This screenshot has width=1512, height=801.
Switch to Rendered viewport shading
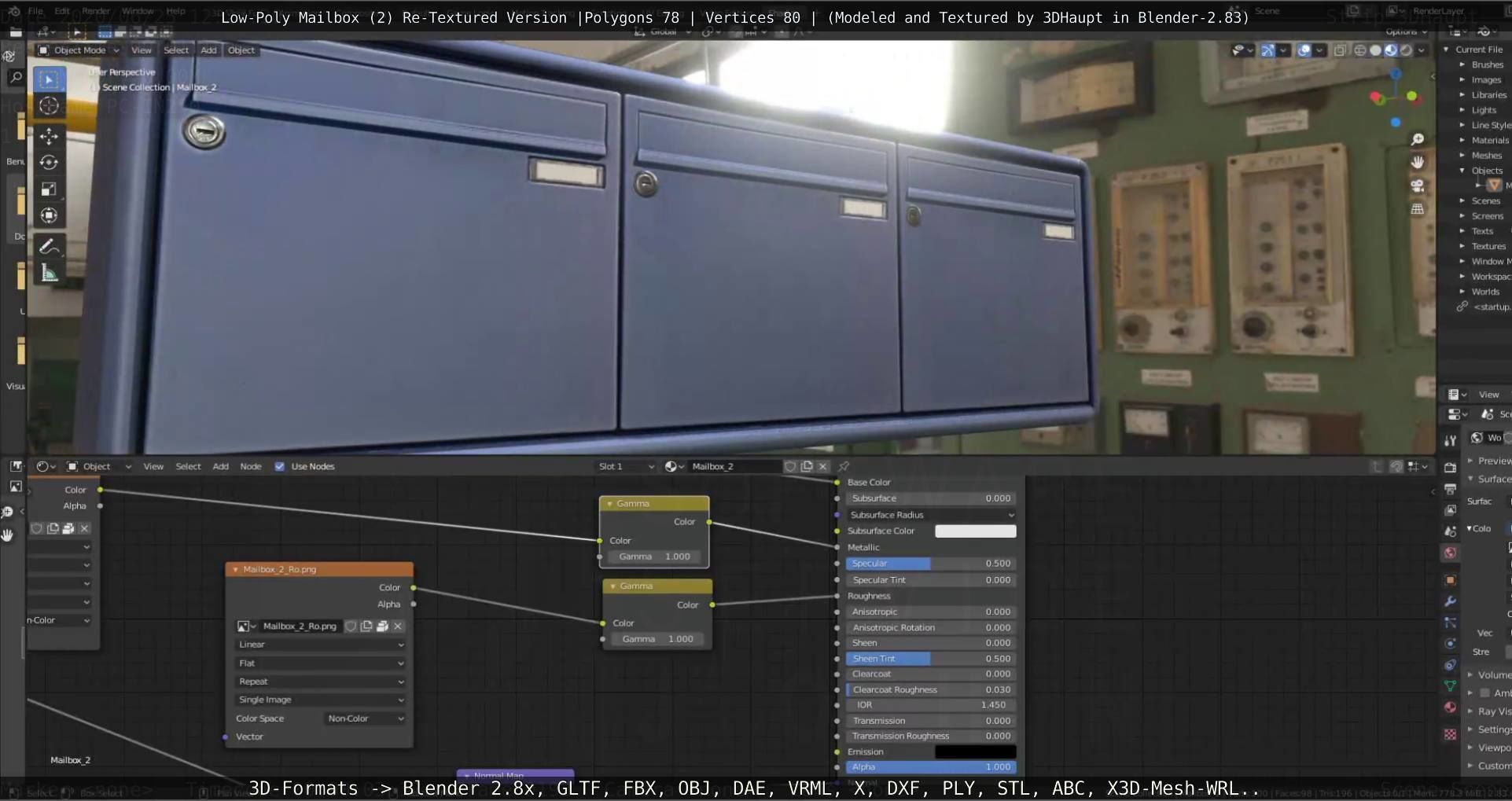pyautogui.click(x=1407, y=50)
